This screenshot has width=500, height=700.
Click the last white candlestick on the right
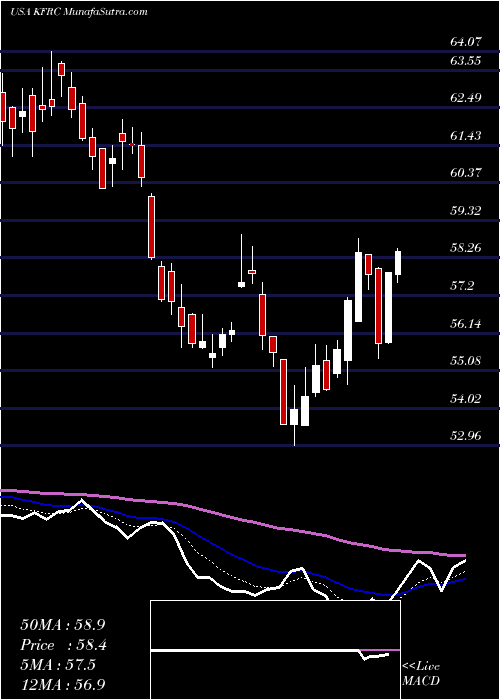point(398,265)
